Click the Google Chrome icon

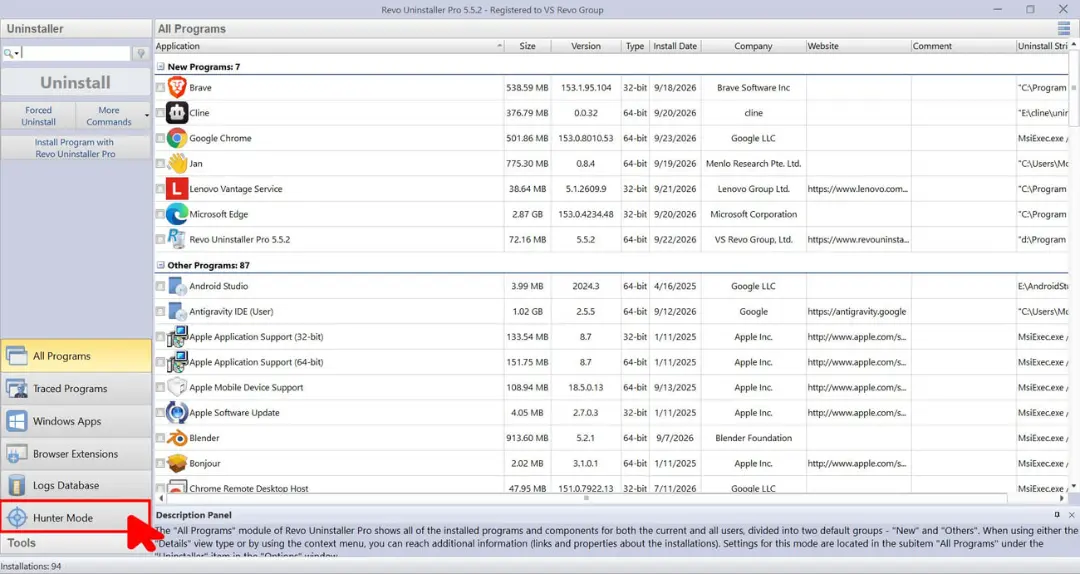click(177, 138)
